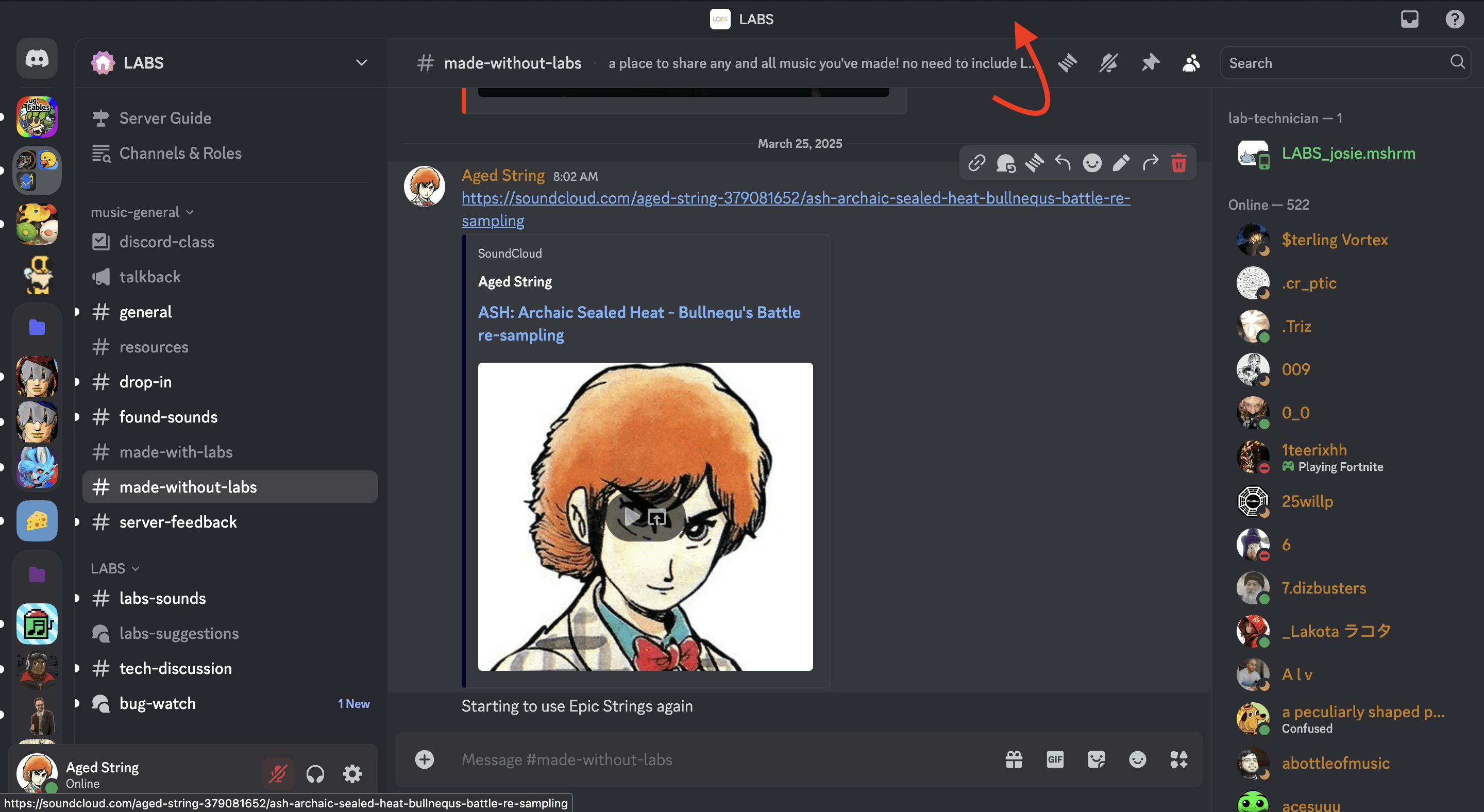The height and width of the screenshot is (812, 1484).
Task: Open the talkback announcement channel
Action: click(230, 277)
